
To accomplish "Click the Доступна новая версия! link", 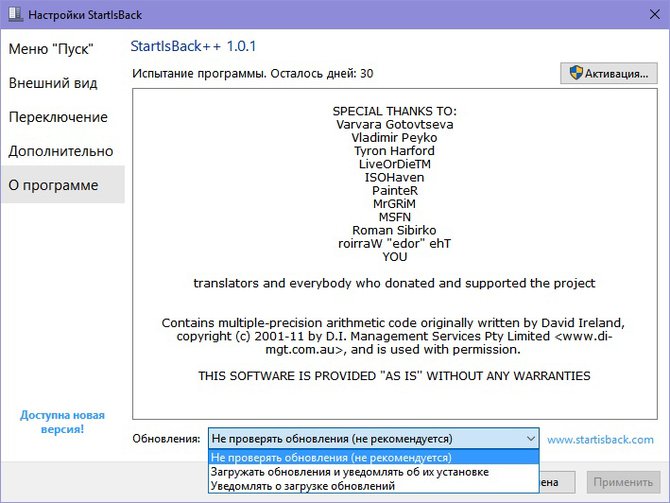I will coord(62,421).
